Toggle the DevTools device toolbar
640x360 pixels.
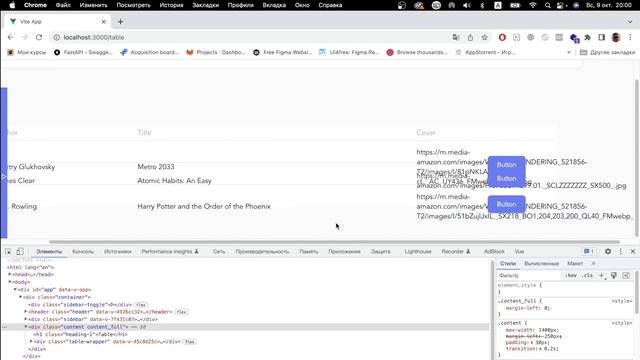pos(20,251)
